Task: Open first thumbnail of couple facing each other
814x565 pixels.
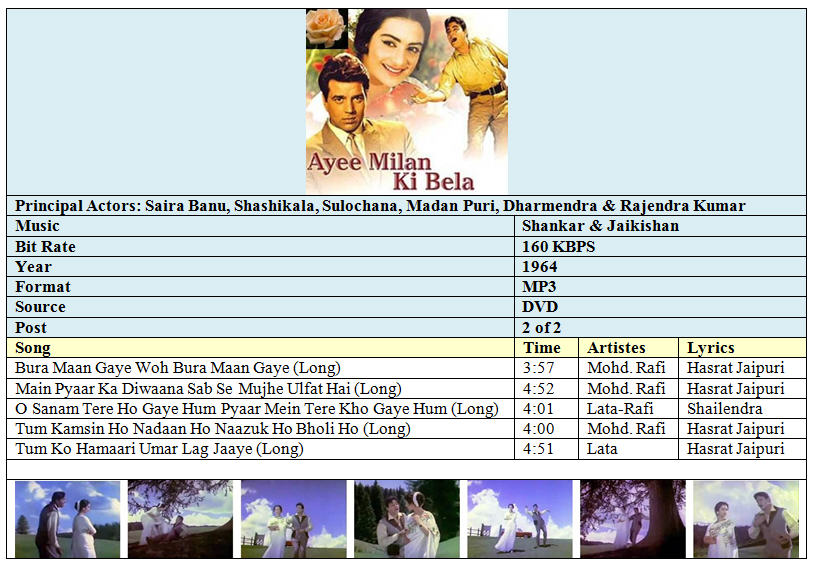Action: coord(67,519)
